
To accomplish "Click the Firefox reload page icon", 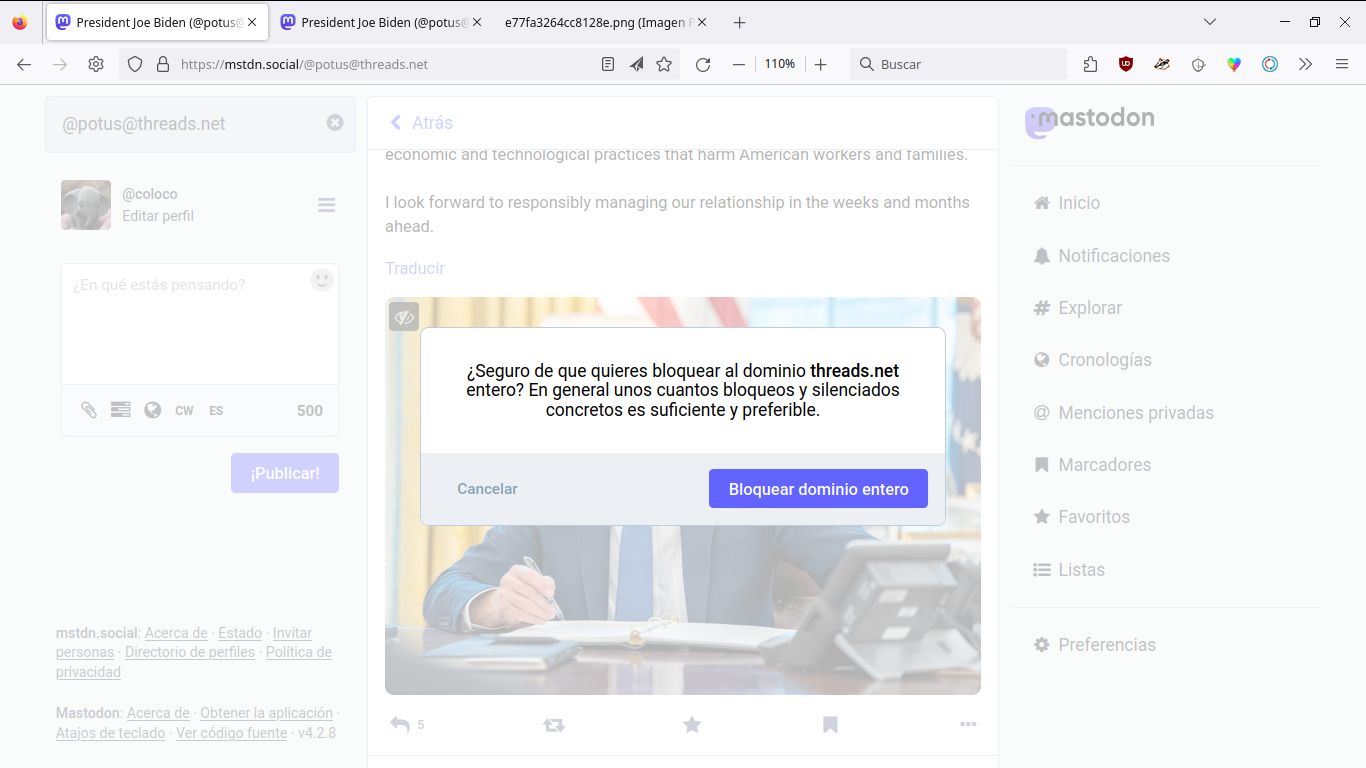I will [x=703, y=64].
